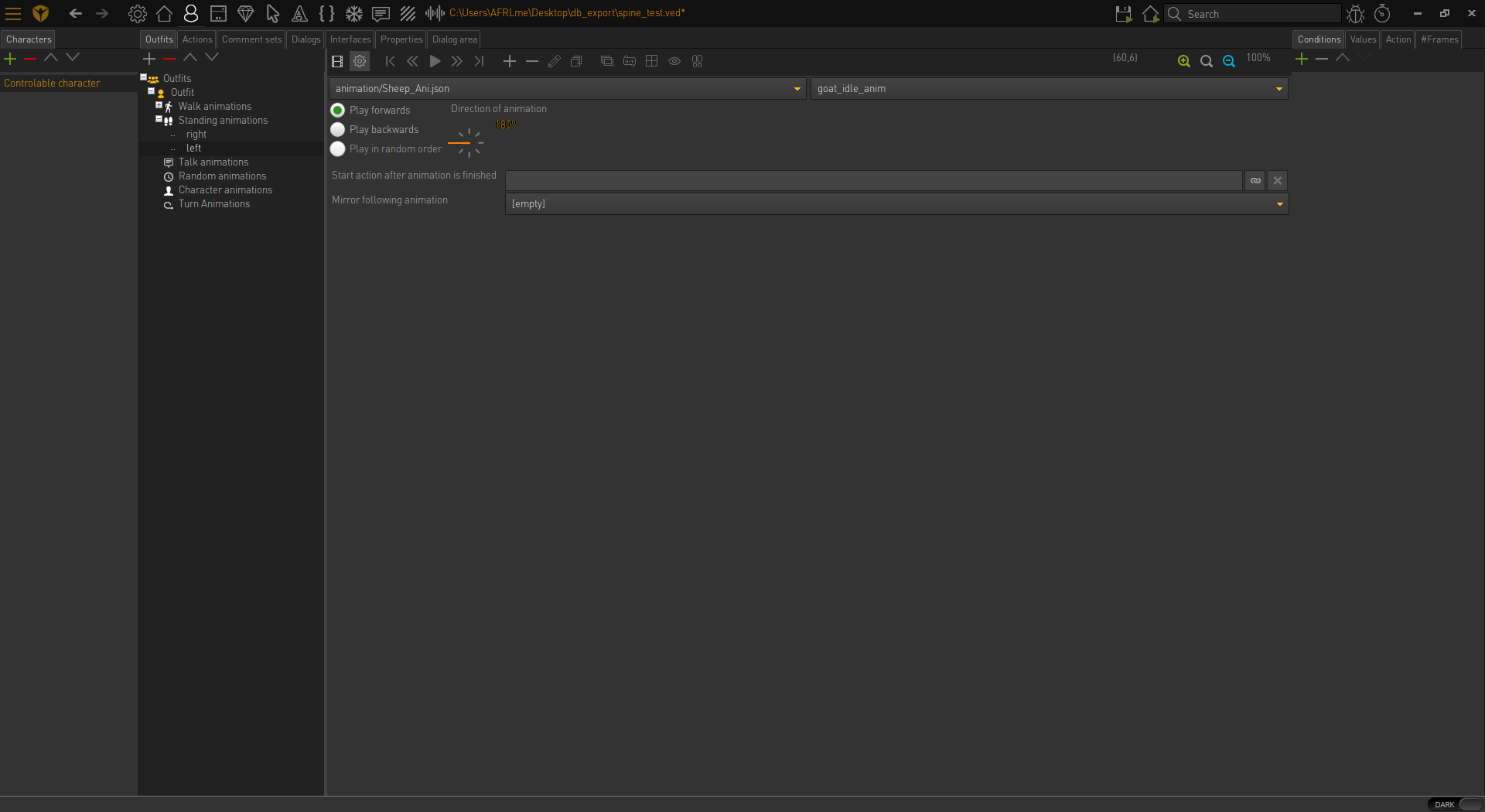The image size is (1485, 812).
Task: Open the speech bubble dialog icon
Action: pyautogui.click(x=381, y=13)
